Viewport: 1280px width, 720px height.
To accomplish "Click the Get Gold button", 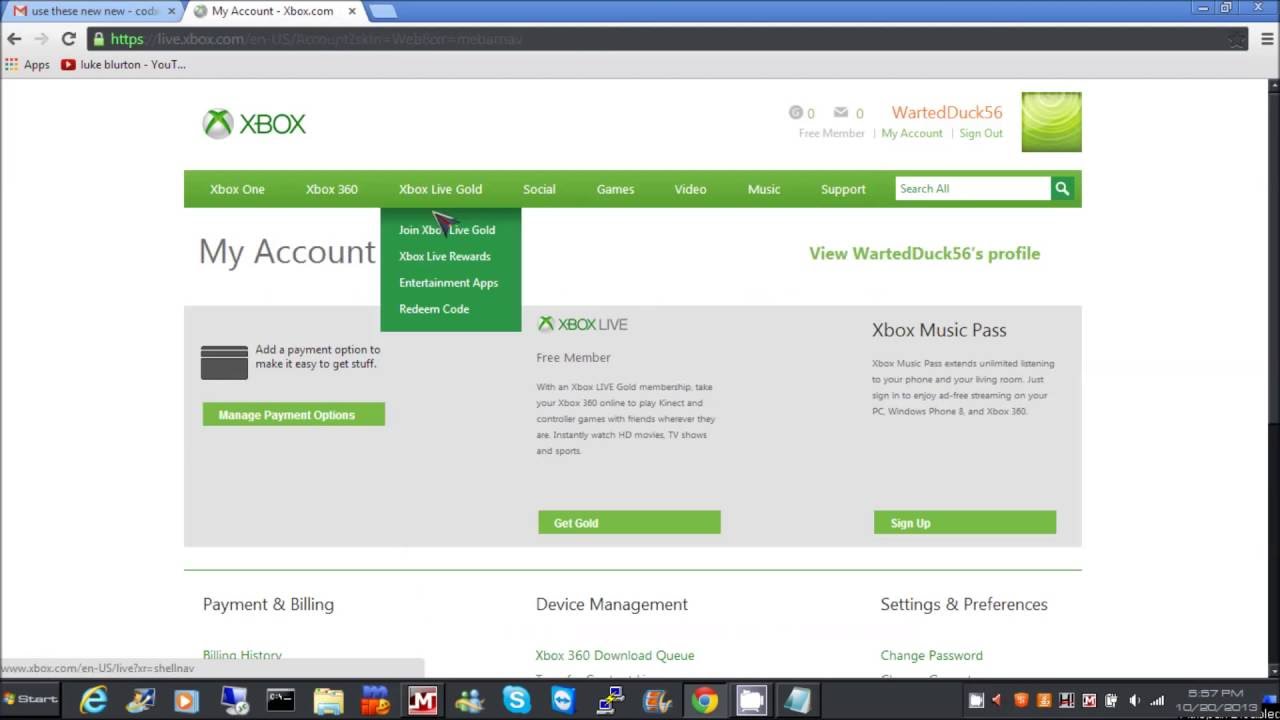I will pos(629,522).
